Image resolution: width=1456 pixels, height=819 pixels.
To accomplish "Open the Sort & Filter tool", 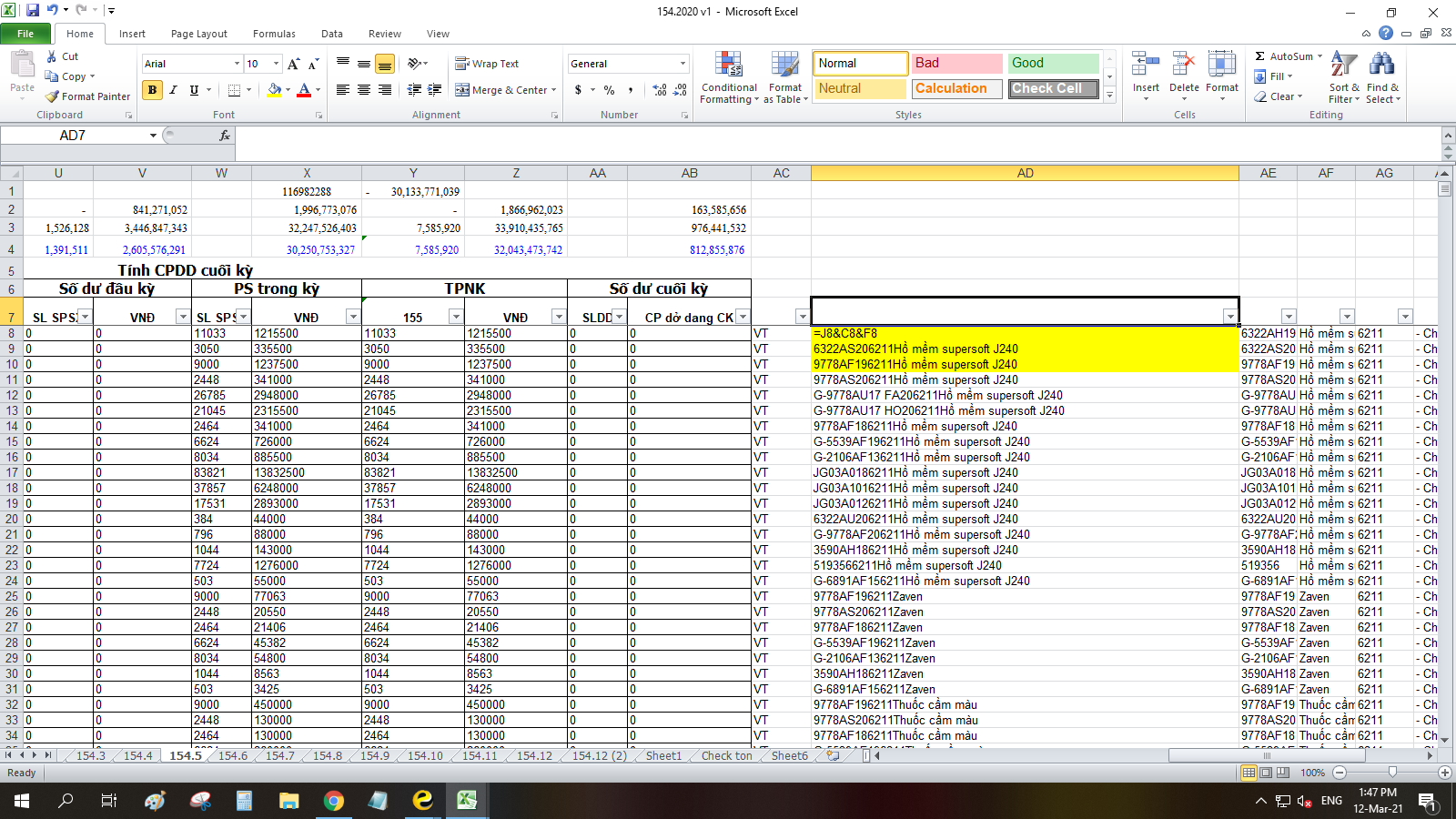I will [1343, 65].
